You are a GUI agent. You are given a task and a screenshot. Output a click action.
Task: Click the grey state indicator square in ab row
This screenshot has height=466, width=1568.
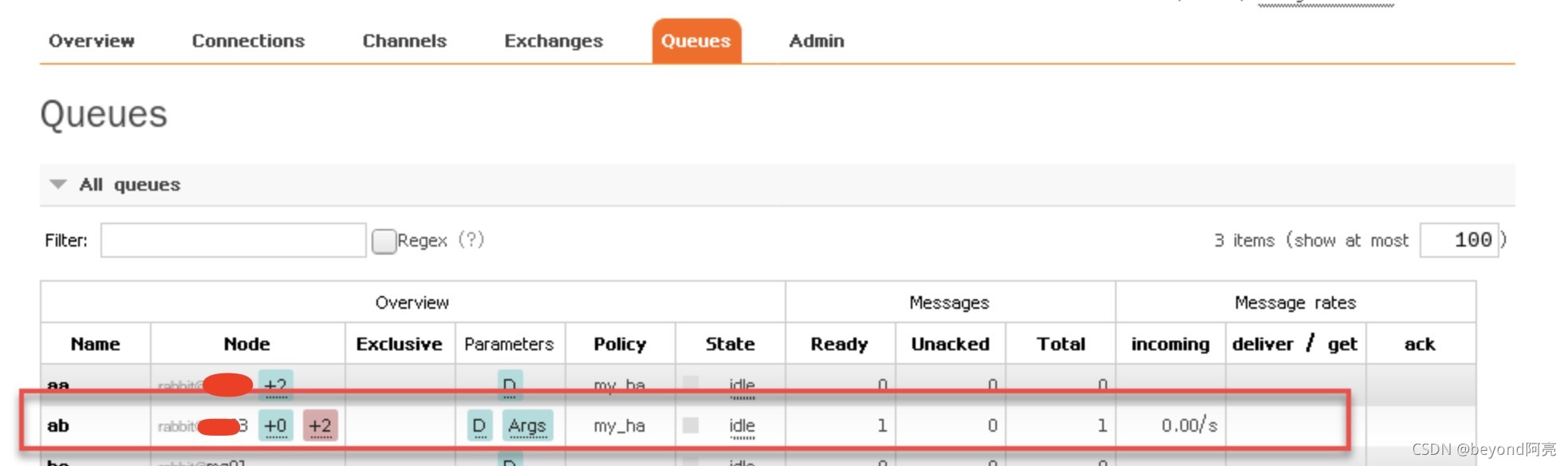click(x=691, y=425)
